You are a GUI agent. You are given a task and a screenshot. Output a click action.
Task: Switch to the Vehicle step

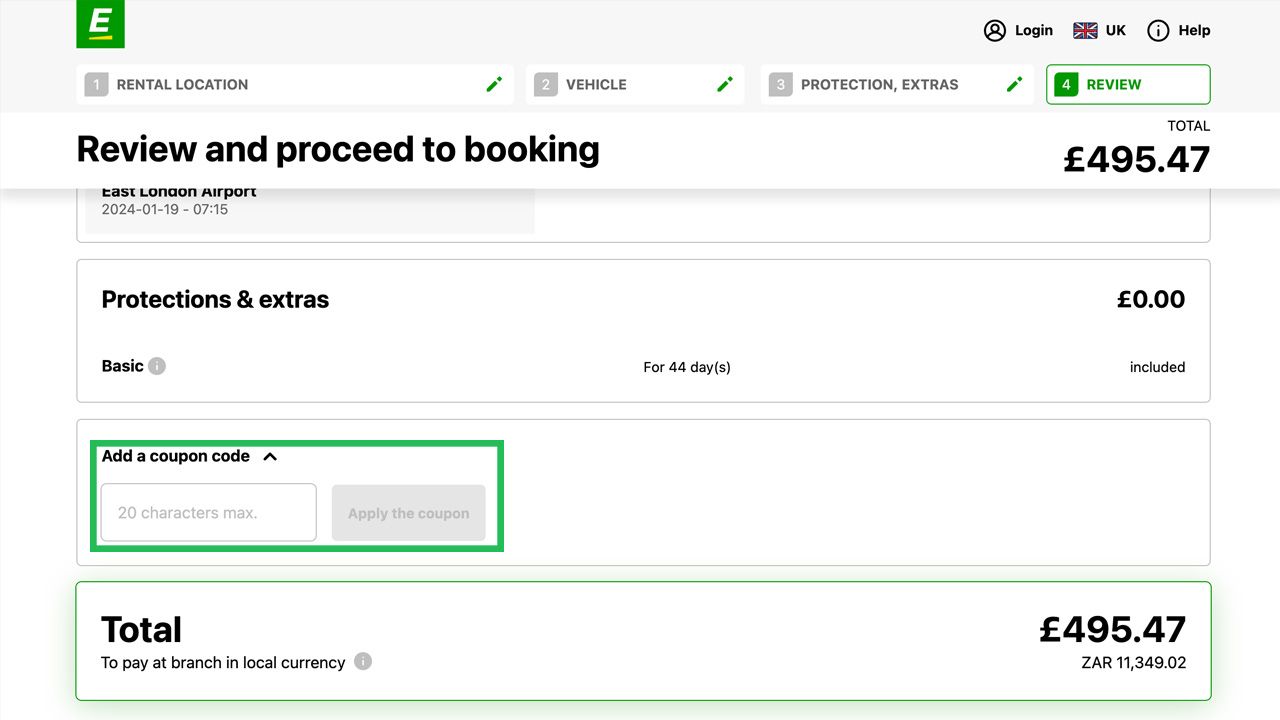click(x=596, y=85)
